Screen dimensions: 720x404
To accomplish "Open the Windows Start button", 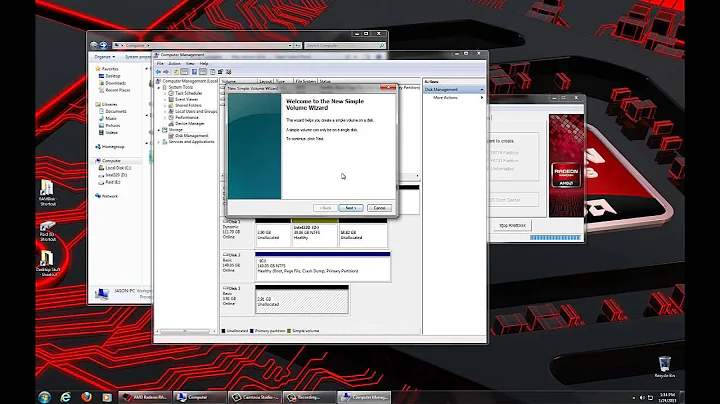I will click(45, 397).
